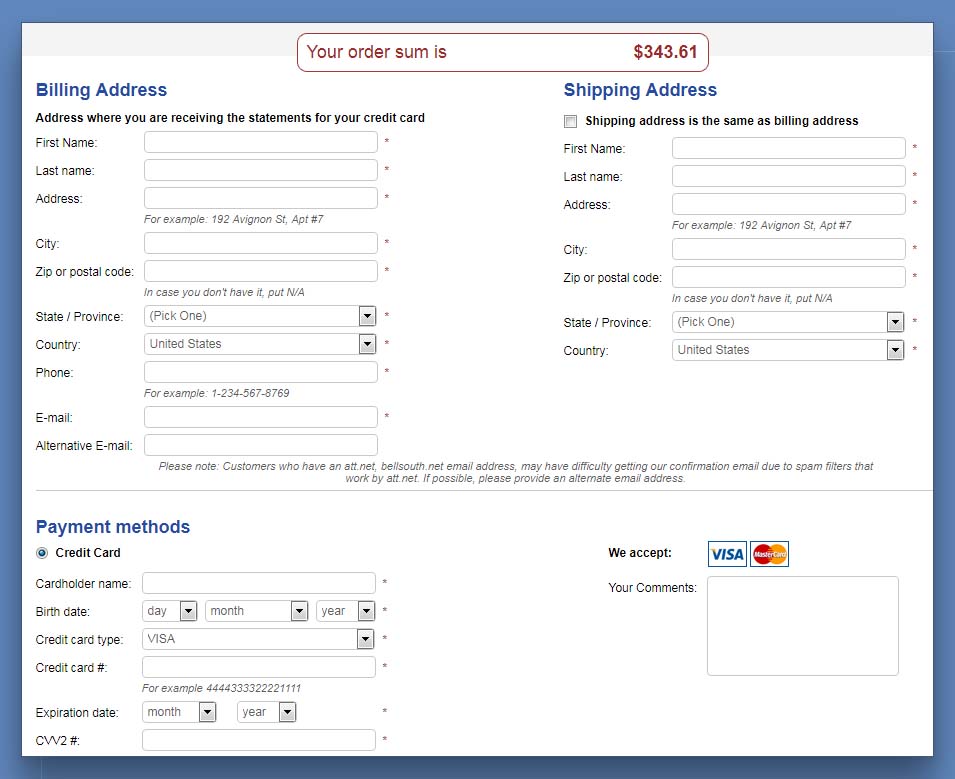Click the shipping Zip or postal code field

(788, 277)
